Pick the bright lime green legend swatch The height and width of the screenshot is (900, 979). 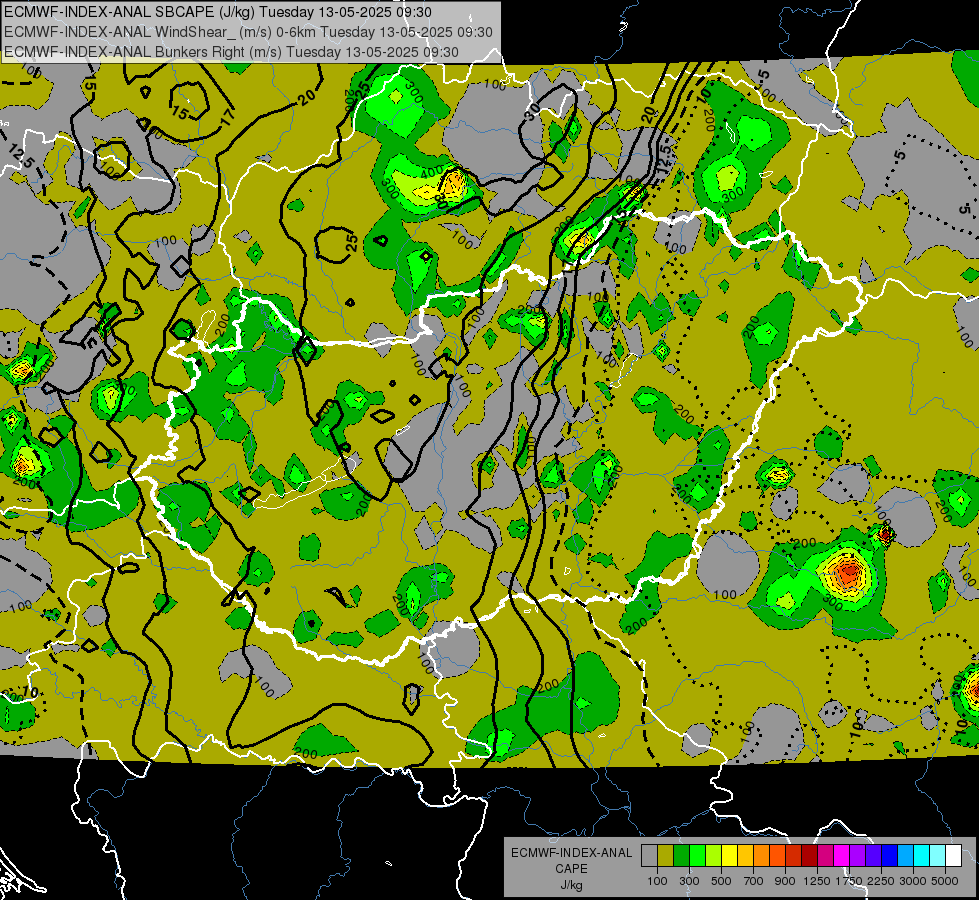pos(697,856)
